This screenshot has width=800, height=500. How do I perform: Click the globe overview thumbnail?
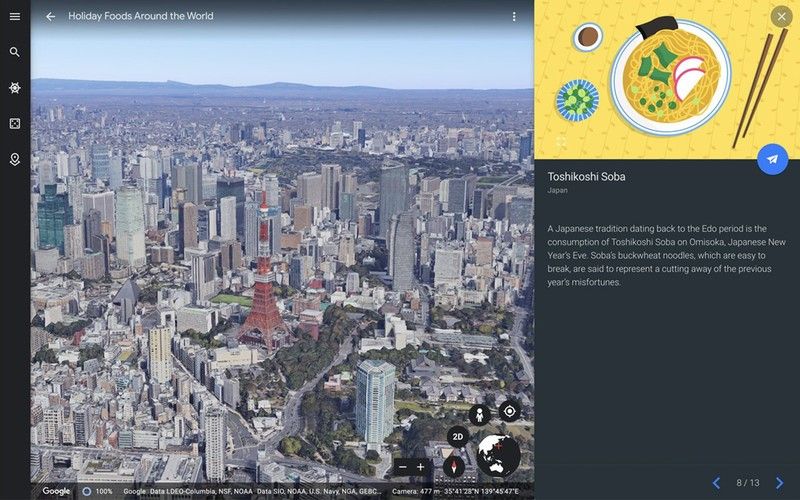point(498,455)
